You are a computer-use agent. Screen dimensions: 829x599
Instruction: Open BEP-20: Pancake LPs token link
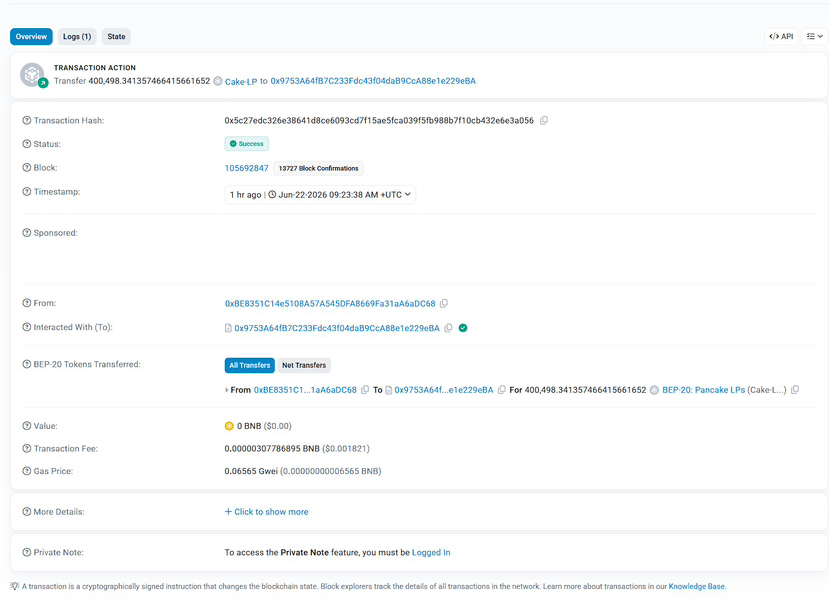(703, 390)
